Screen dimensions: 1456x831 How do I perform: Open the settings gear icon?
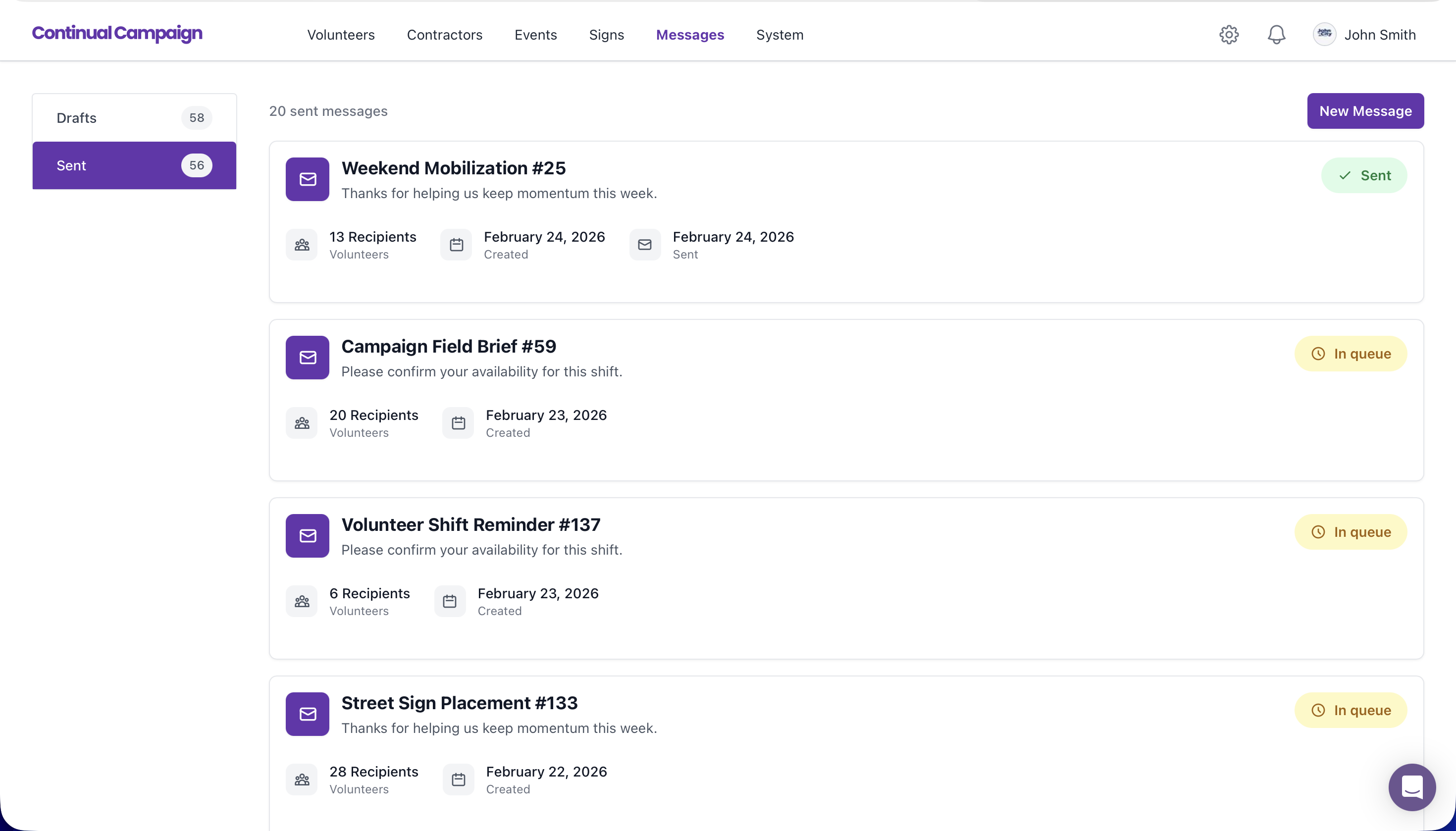click(x=1228, y=35)
